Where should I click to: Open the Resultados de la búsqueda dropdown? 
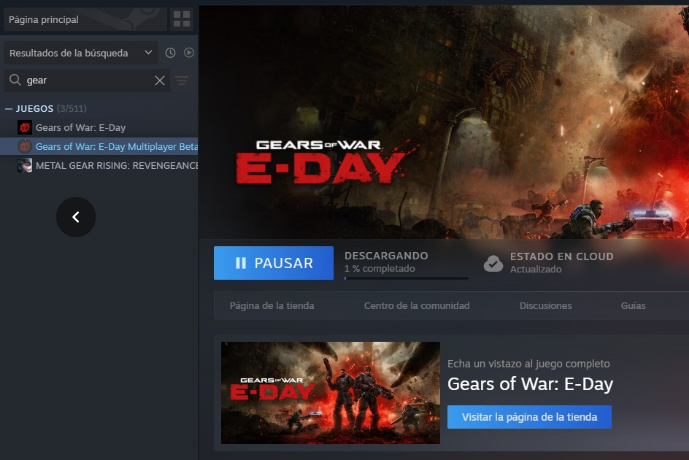[x=81, y=53]
